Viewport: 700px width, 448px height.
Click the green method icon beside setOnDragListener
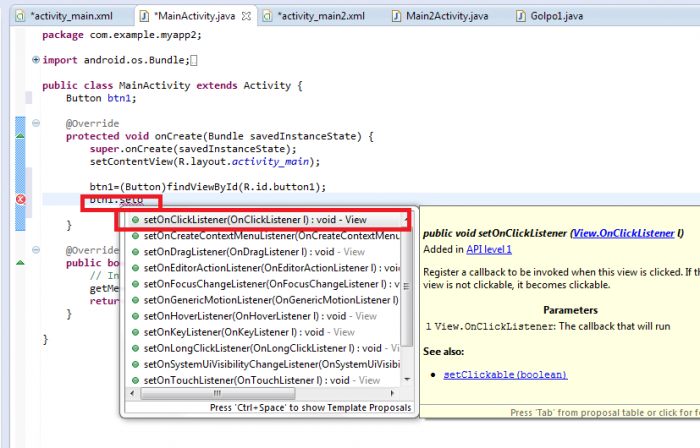pos(135,252)
